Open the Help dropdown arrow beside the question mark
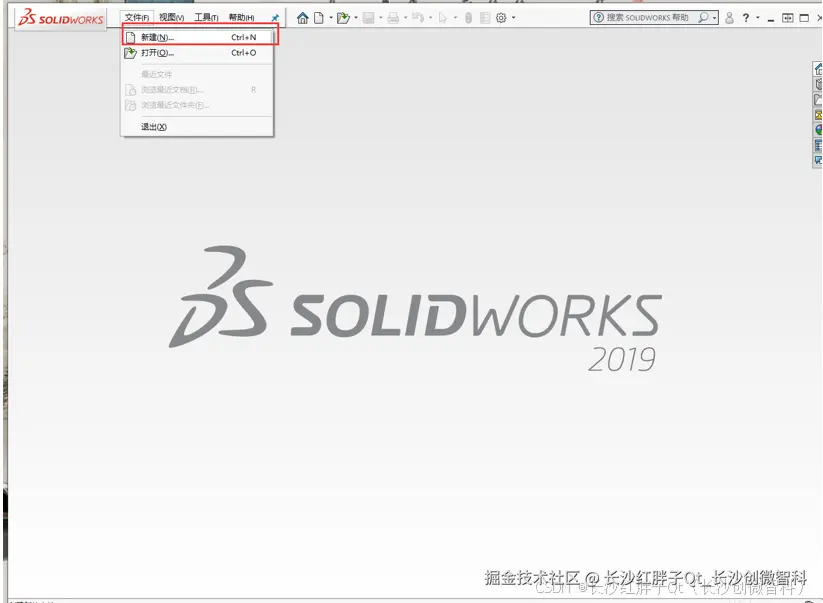 pos(757,17)
